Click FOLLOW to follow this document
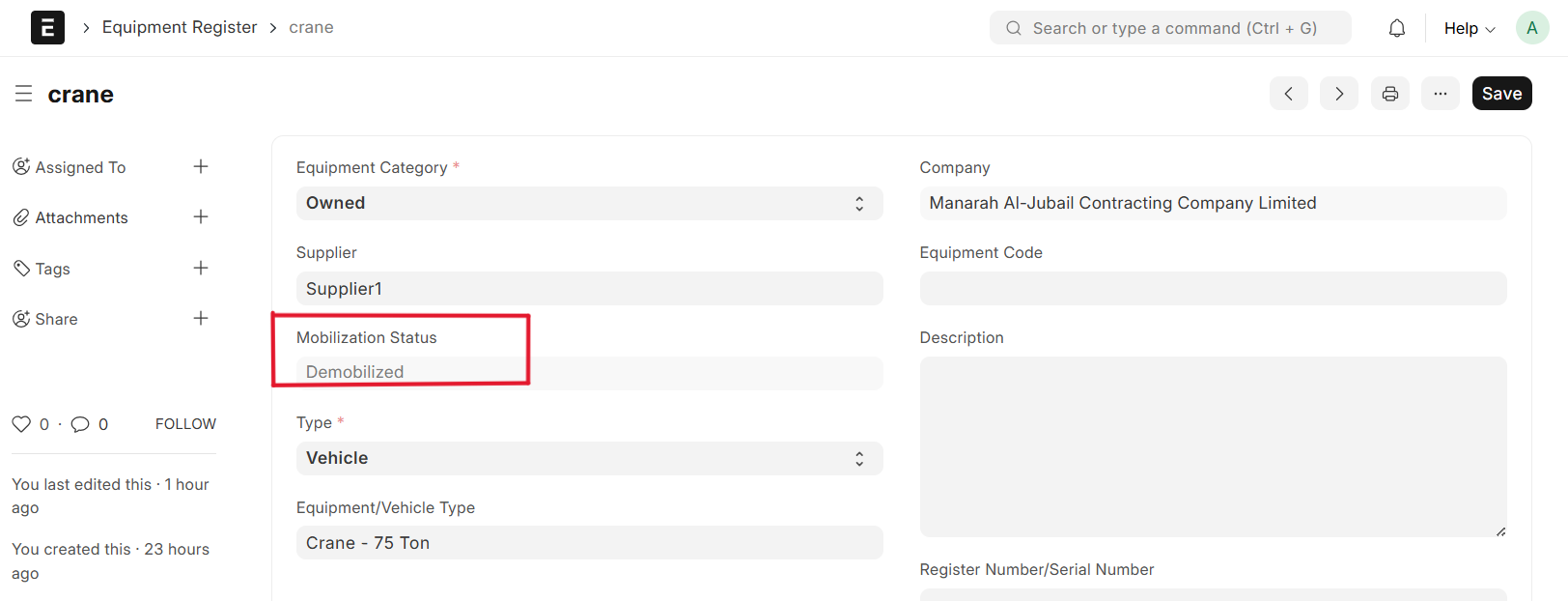The width and height of the screenshot is (1568, 601). pyautogui.click(x=185, y=424)
